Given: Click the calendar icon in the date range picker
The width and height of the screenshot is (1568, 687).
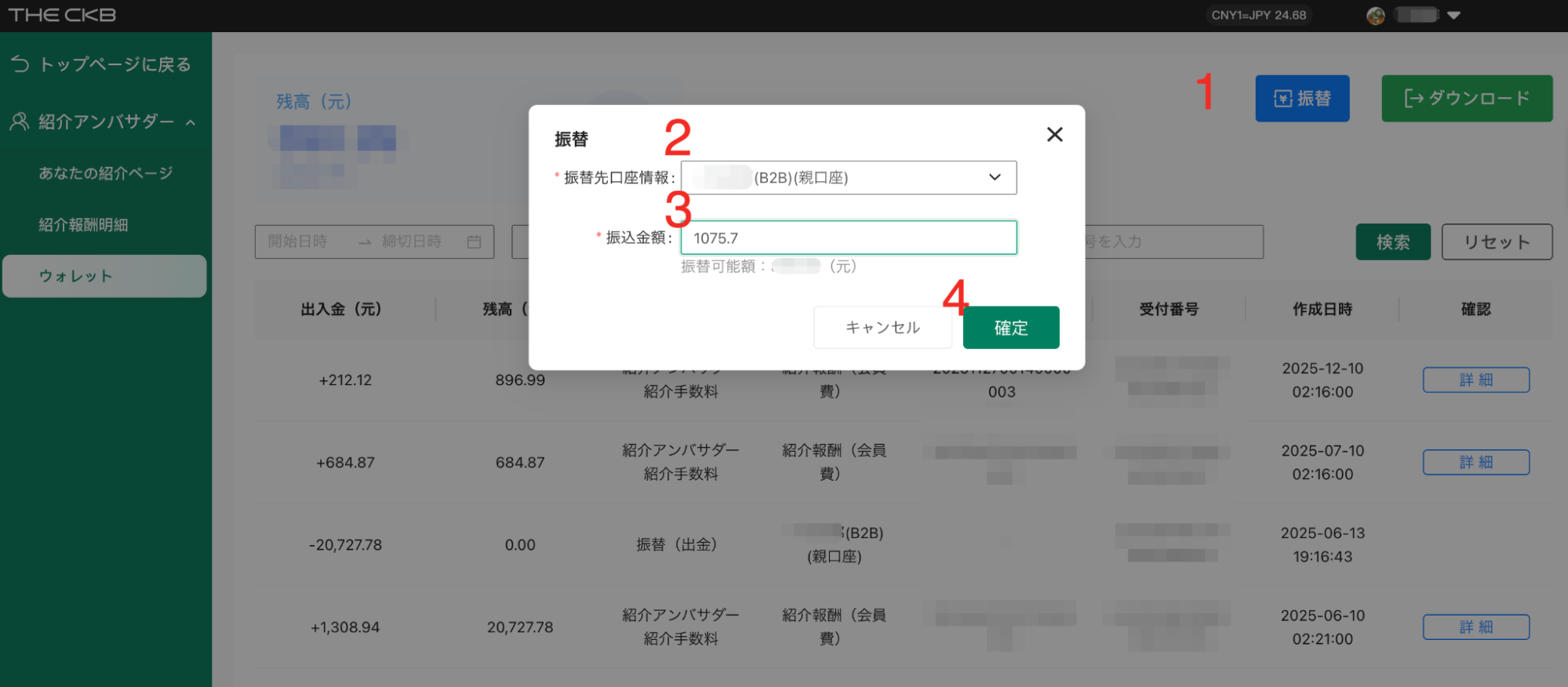Looking at the screenshot, I should click(474, 242).
